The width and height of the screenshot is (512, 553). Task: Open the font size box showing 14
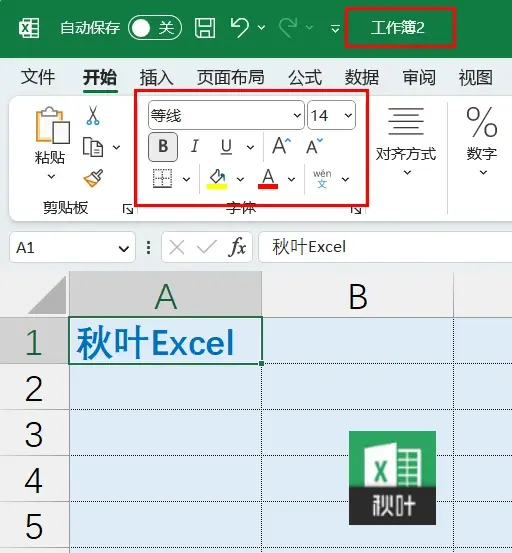331,115
